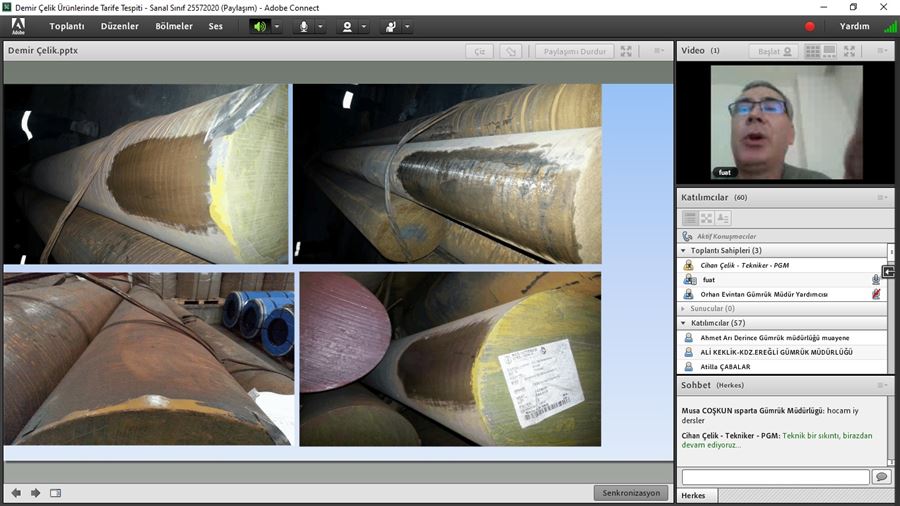Toggle the slide sidebar icon beside arrows

[x=56, y=492]
